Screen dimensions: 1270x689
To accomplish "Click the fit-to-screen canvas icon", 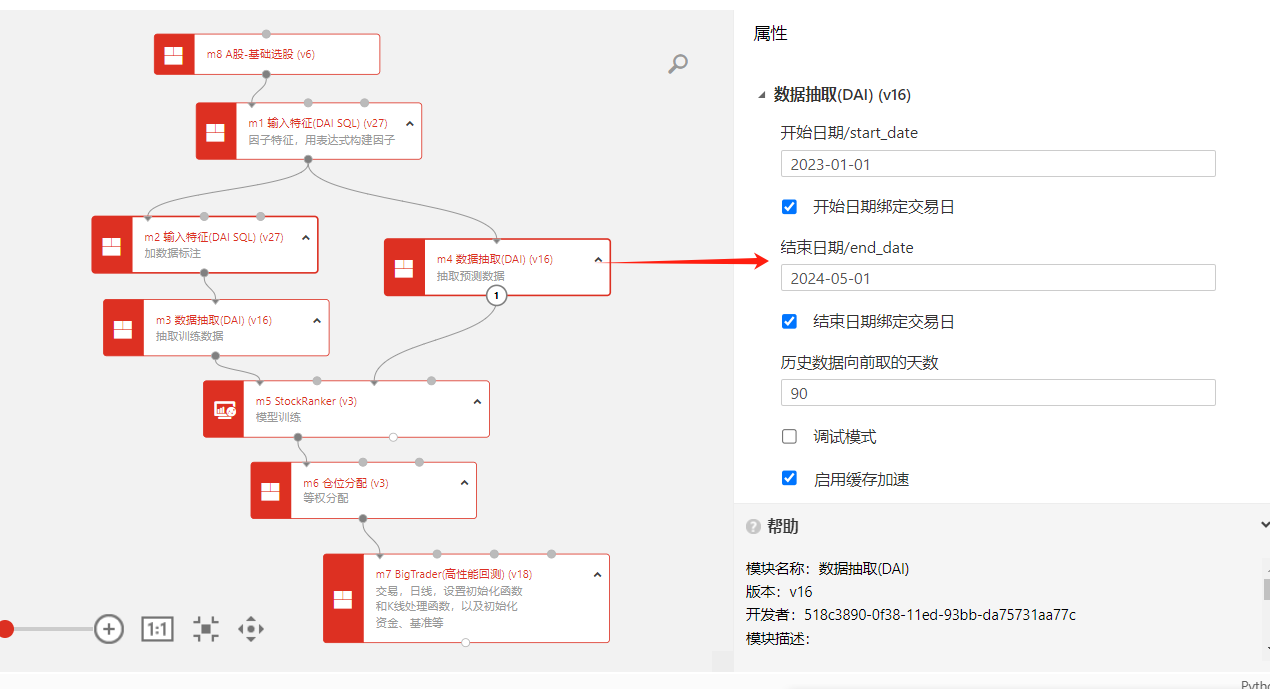I will click(206, 629).
